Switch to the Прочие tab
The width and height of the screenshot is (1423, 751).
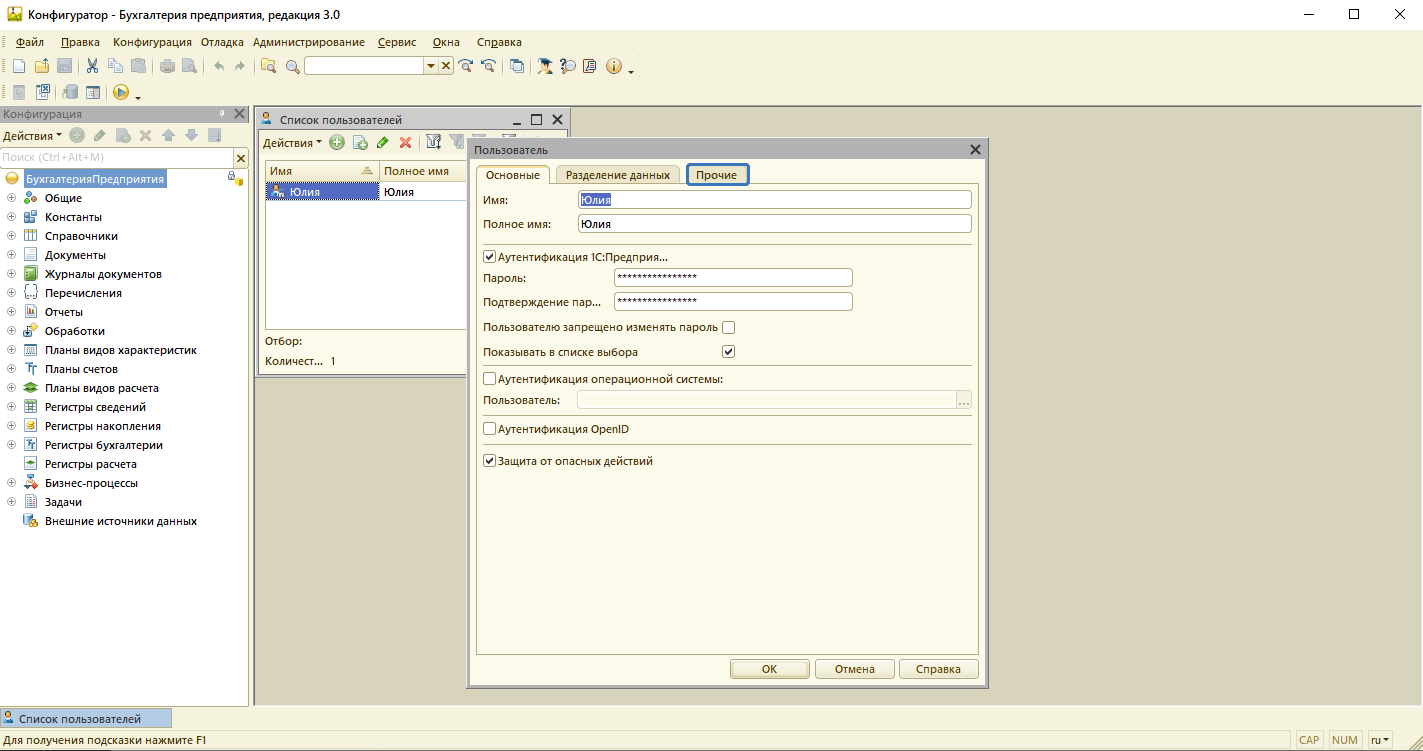click(717, 175)
